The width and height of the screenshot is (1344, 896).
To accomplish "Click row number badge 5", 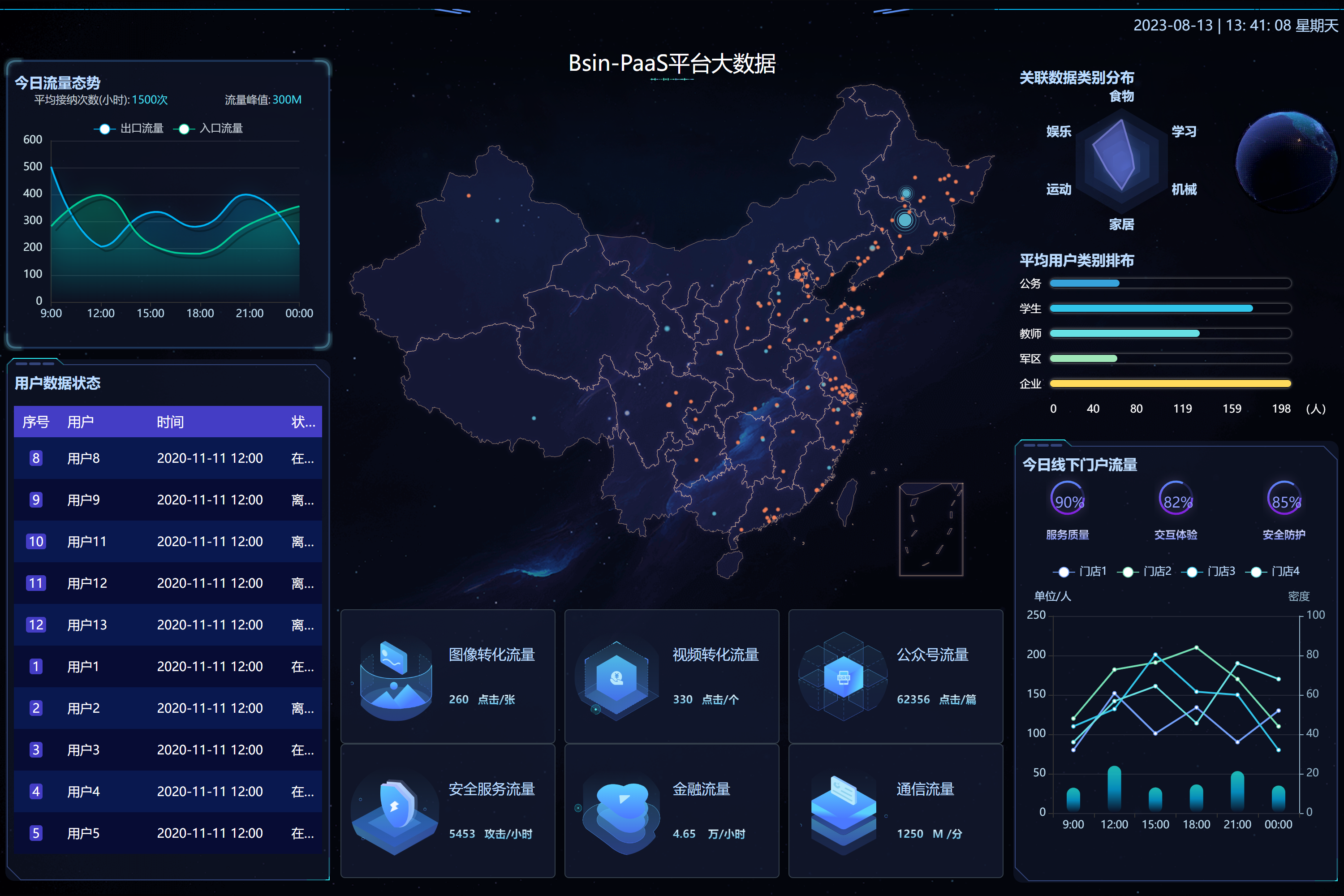I will 36,833.
